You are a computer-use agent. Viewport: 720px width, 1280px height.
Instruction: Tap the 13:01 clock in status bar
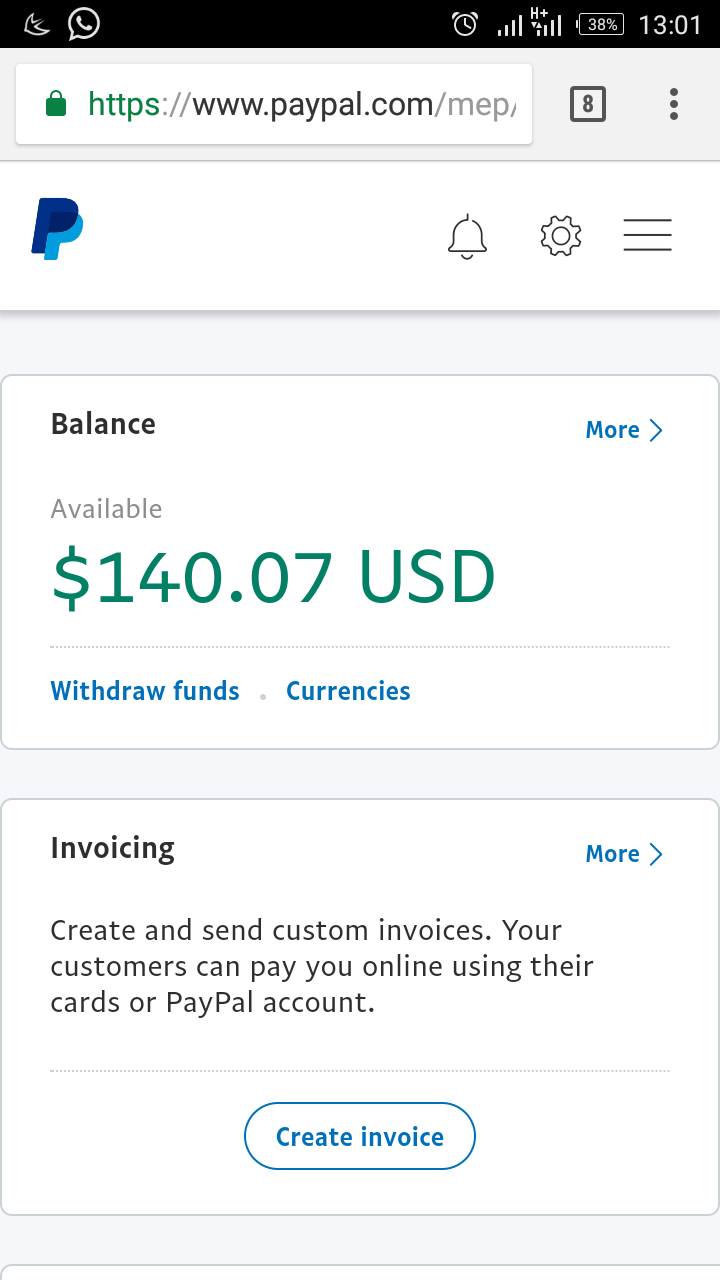670,24
